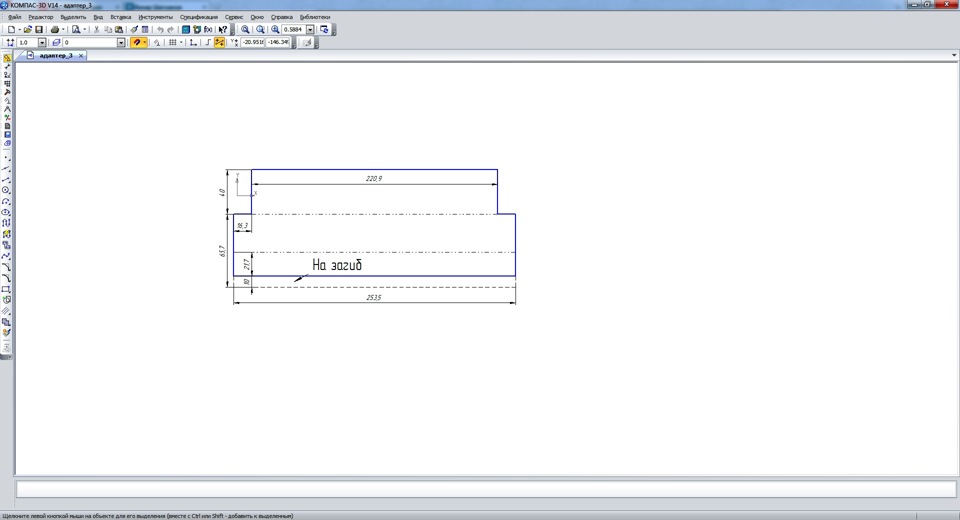This screenshot has height=520, width=960.
Task: Expand the Print preview dropdown arrow
Action: pyautogui.click(x=84, y=29)
